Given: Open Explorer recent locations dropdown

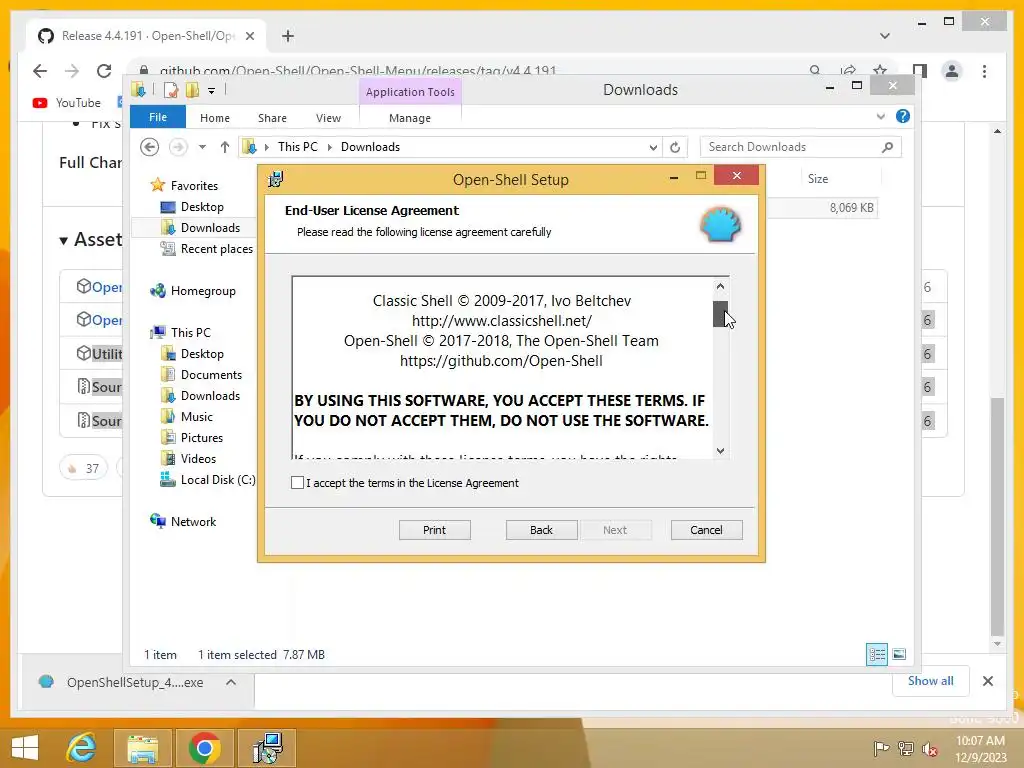Looking at the screenshot, I should (x=202, y=147).
